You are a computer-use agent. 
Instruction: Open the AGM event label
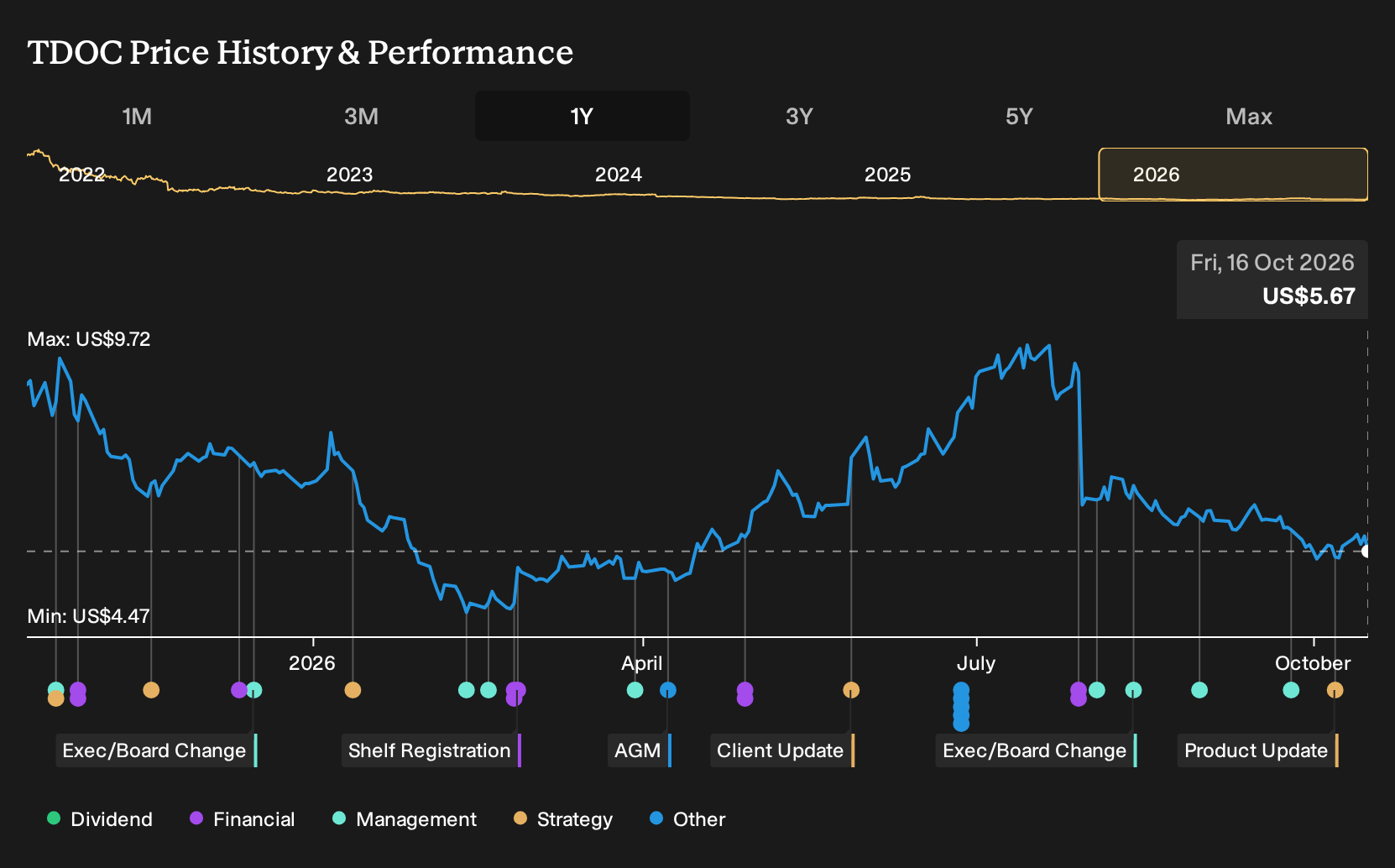640,750
